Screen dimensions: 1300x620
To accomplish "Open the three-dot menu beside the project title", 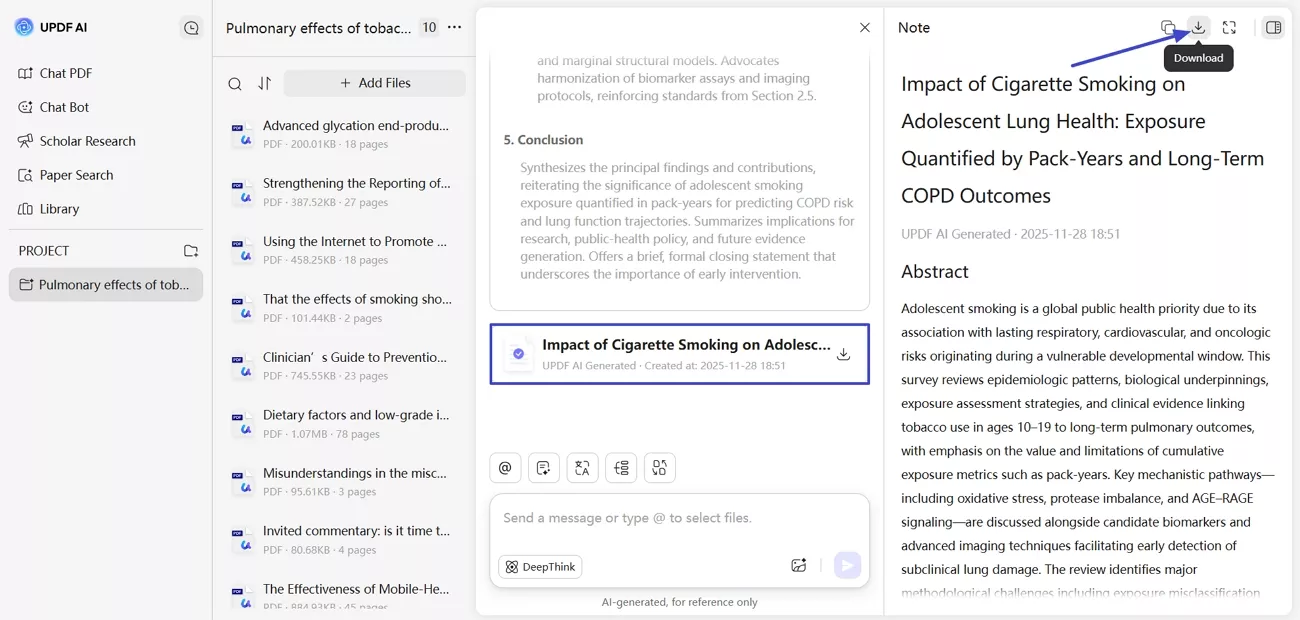I will coord(455,28).
